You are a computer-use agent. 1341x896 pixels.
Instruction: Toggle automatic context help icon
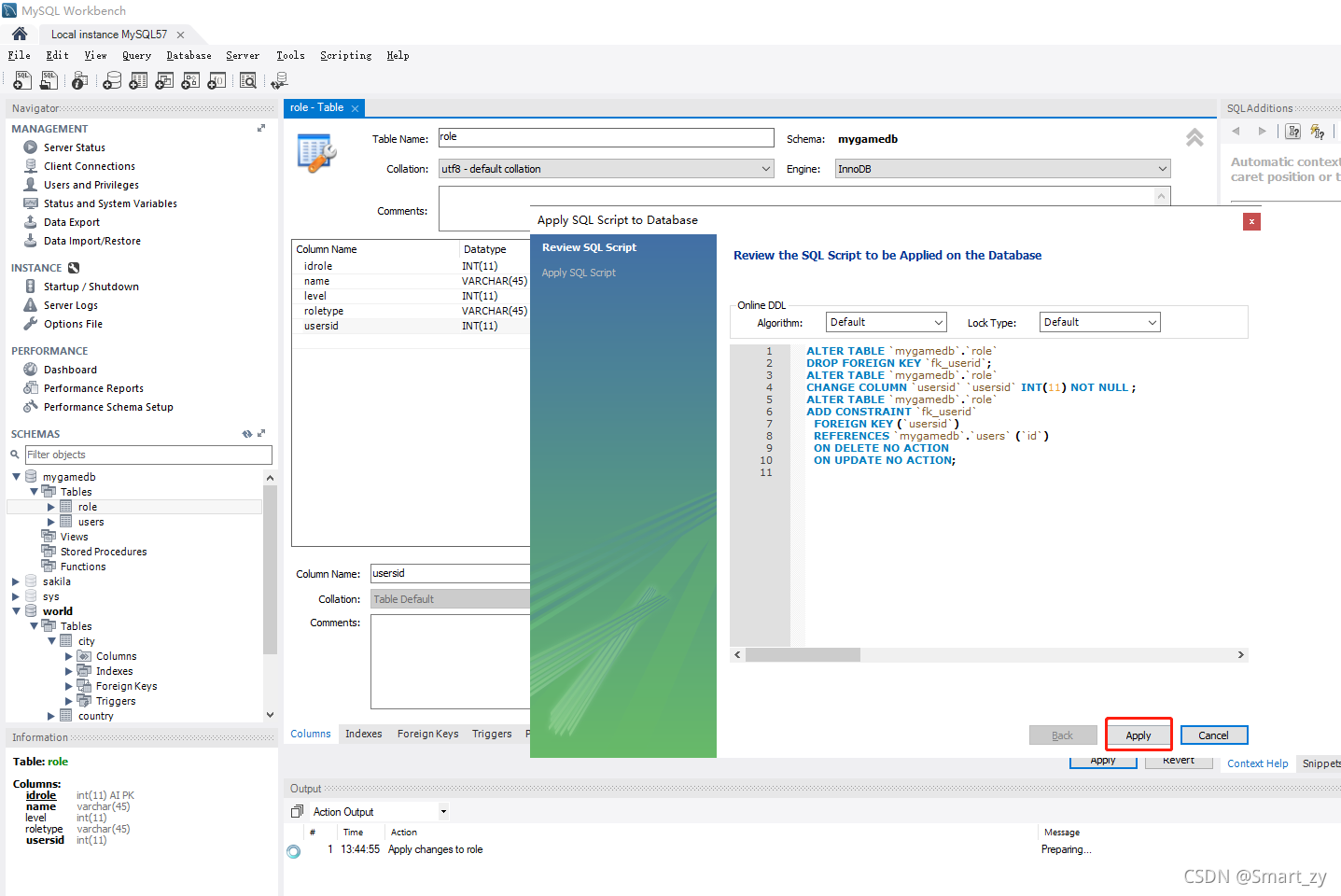(1293, 132)
